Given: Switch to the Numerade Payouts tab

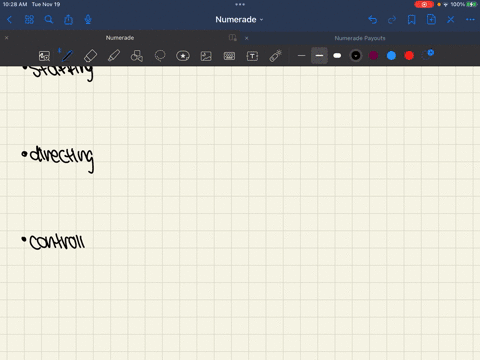Looking at the screenshot, I should point(360,38).
